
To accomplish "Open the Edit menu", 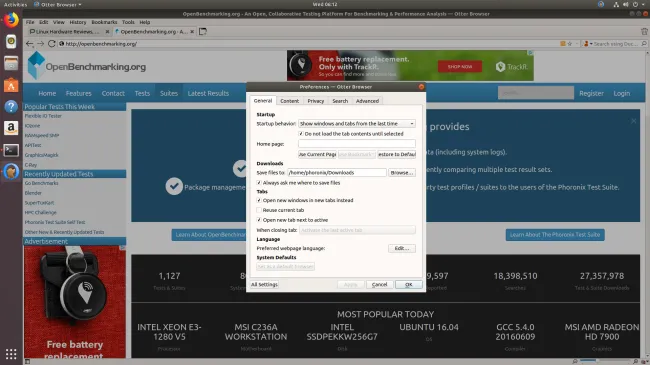I will tap(44, 22).
